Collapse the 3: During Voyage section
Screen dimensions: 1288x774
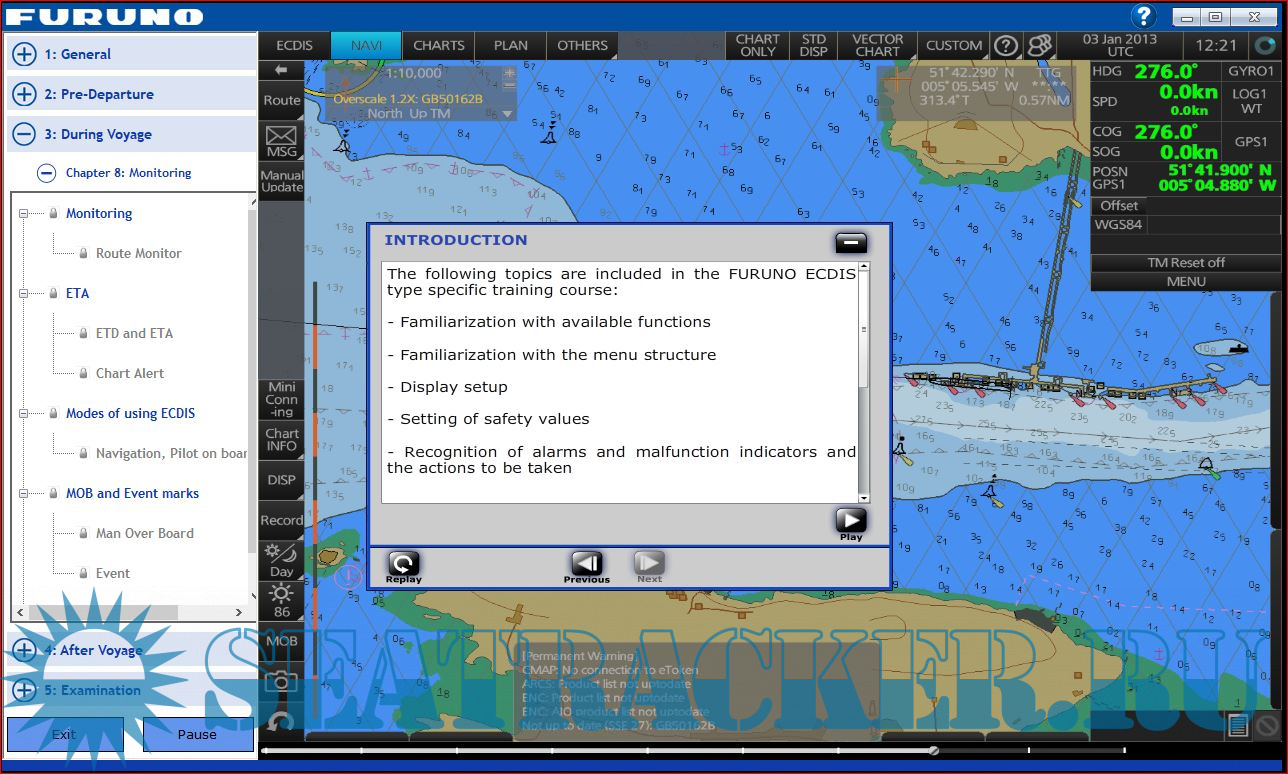[25, 134]
